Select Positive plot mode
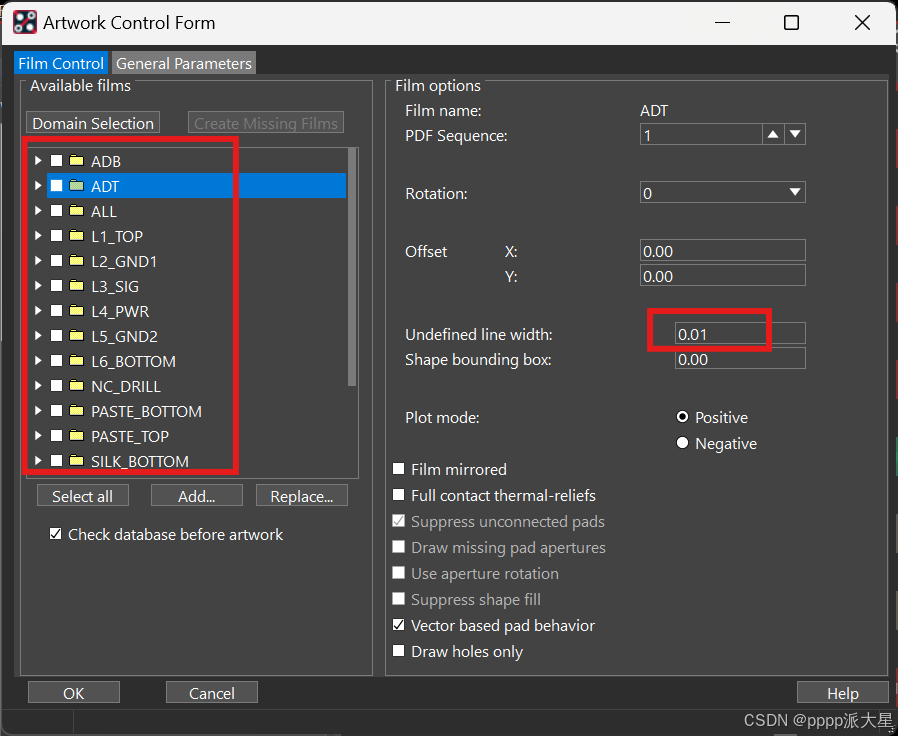 pos(682,417)
